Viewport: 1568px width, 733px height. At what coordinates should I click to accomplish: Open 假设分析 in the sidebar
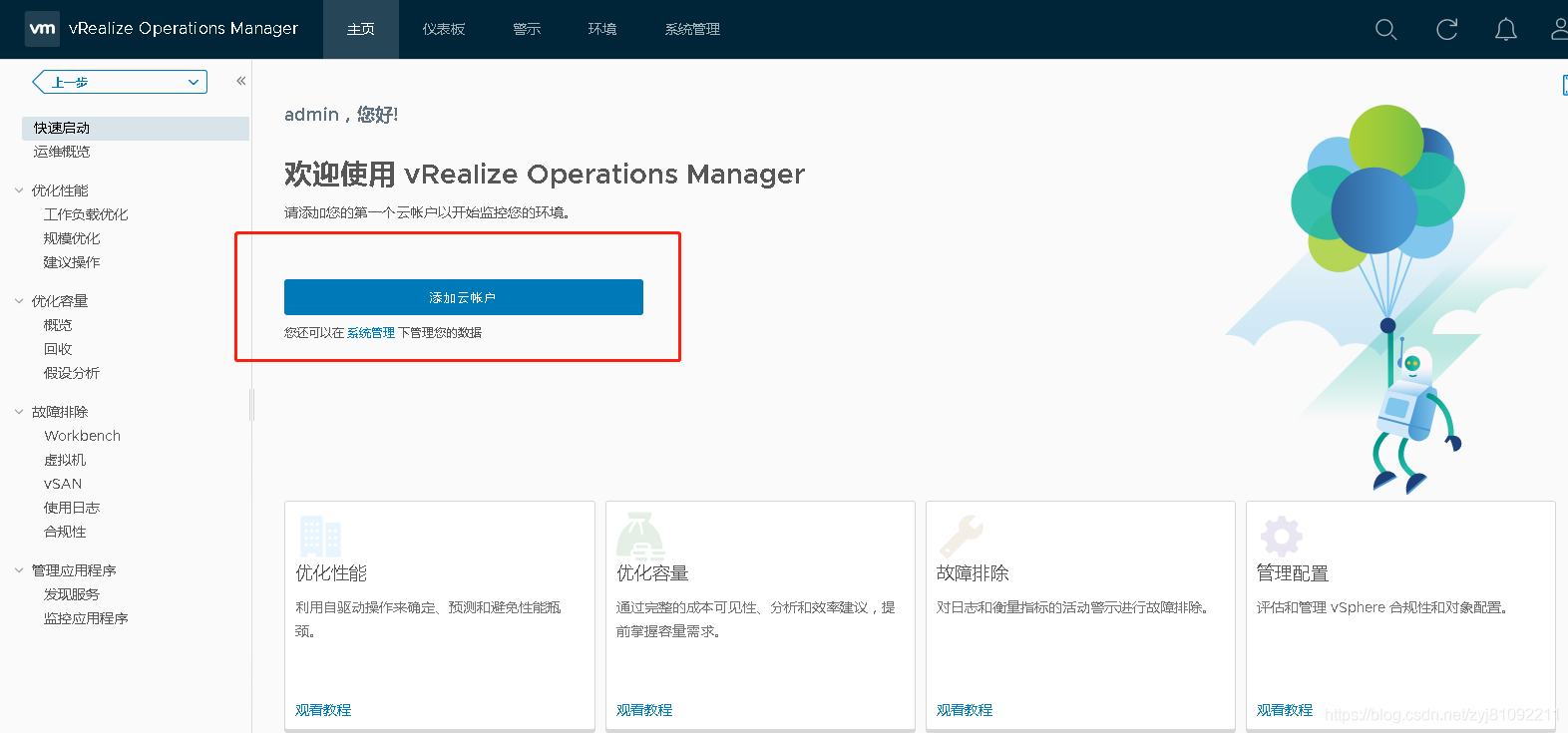tap(72, 373)
